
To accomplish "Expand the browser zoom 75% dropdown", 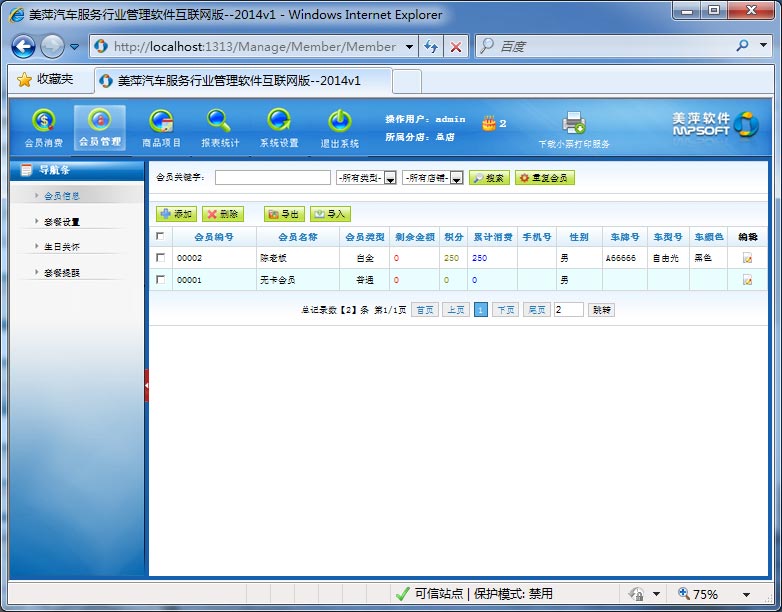I will click(x=746, y=594).
